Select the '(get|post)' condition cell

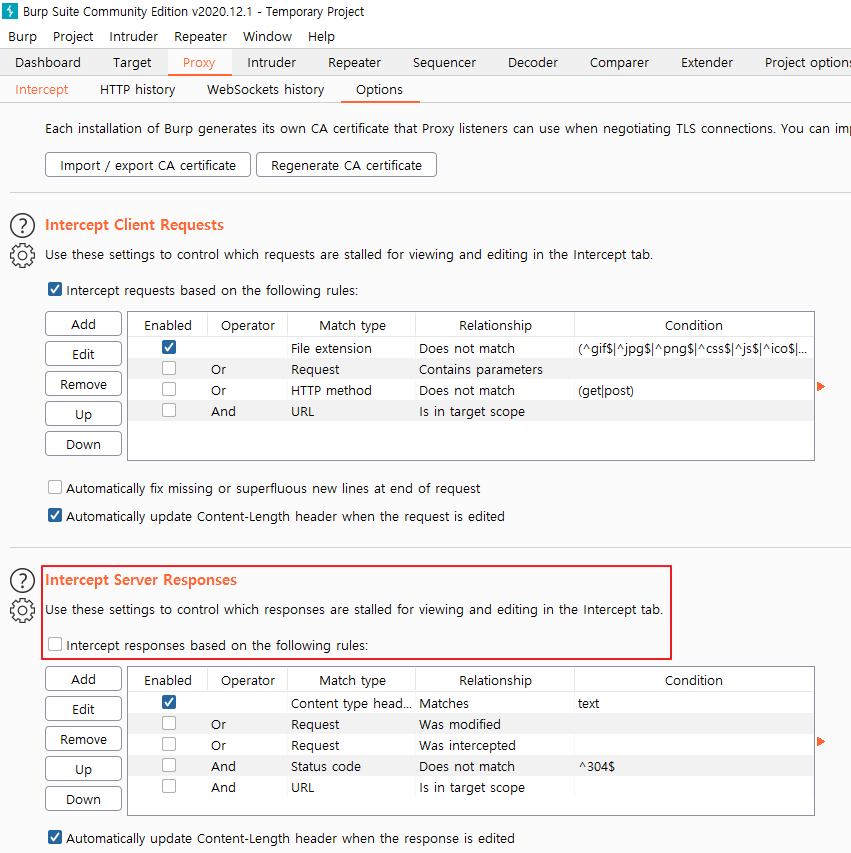[x=694, y=391]
